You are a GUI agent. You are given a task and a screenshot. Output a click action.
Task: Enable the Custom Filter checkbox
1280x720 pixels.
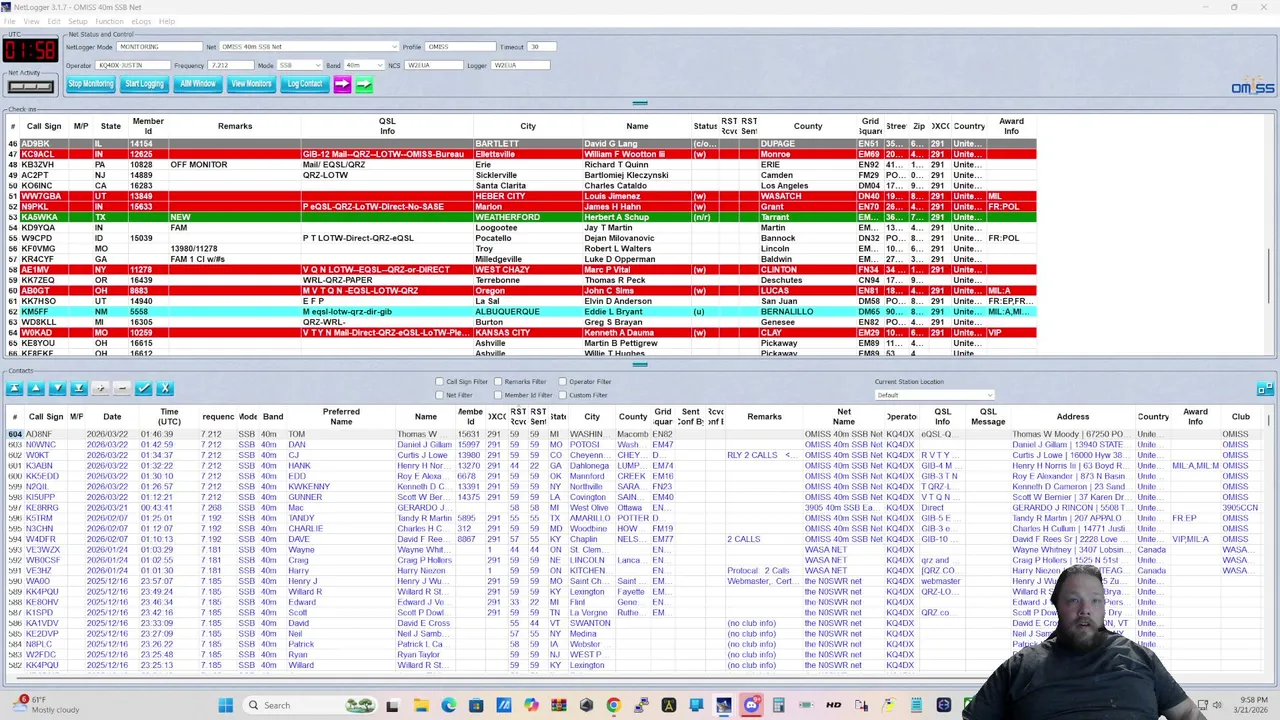562,395
